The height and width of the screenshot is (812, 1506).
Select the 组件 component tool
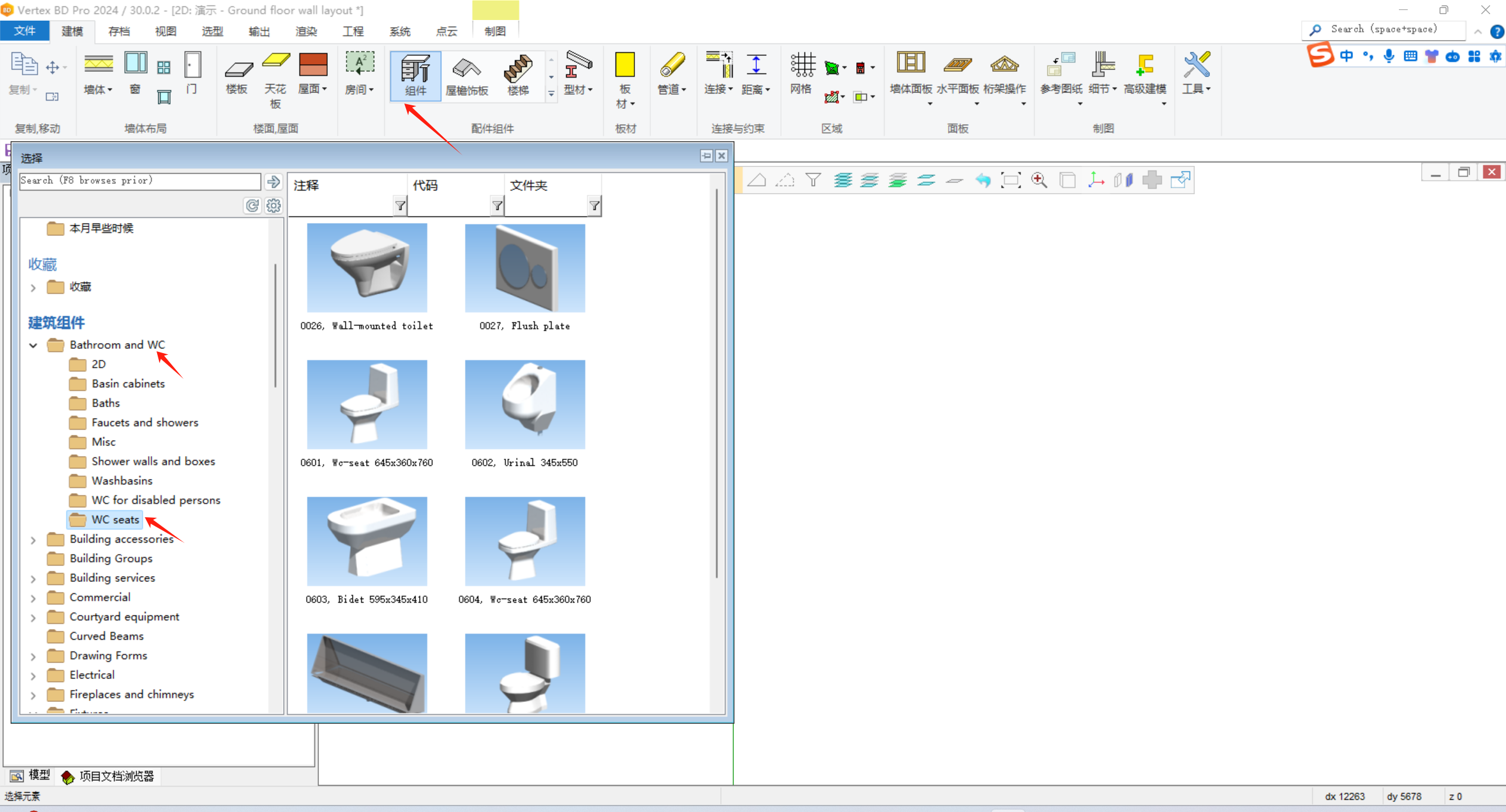(415, 76)
